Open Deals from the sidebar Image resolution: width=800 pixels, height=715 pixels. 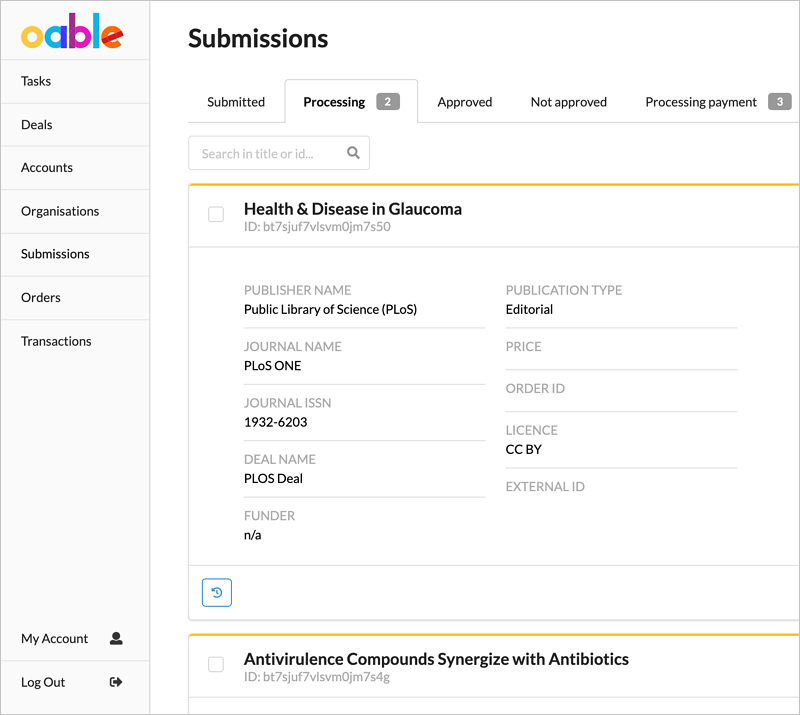(x=37, y=125)
